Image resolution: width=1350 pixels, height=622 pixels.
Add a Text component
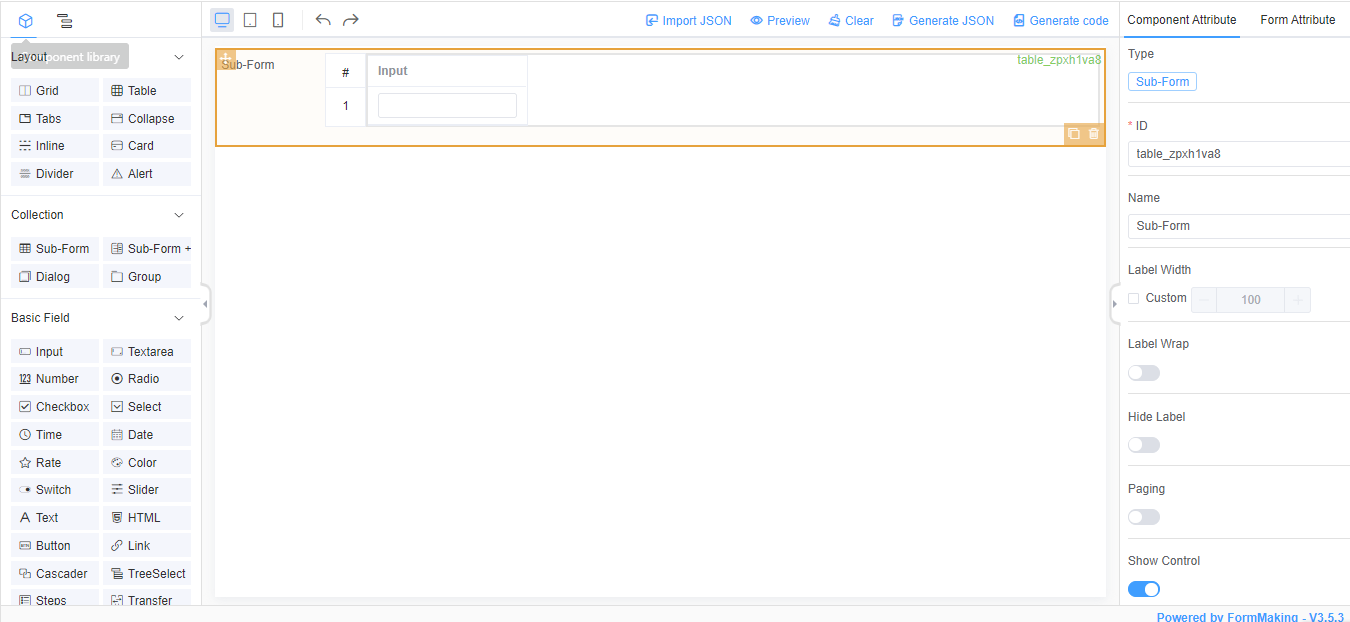tap(55, 518)
